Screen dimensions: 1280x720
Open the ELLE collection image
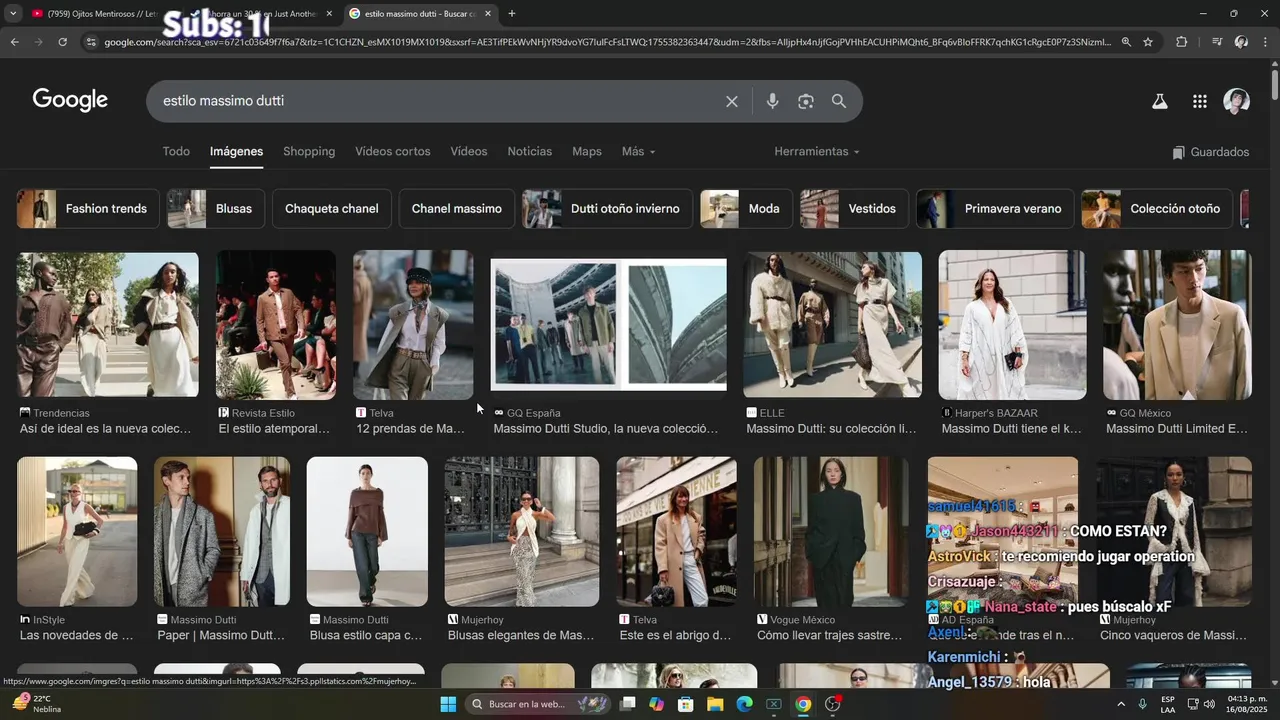(x=832, y=324)
